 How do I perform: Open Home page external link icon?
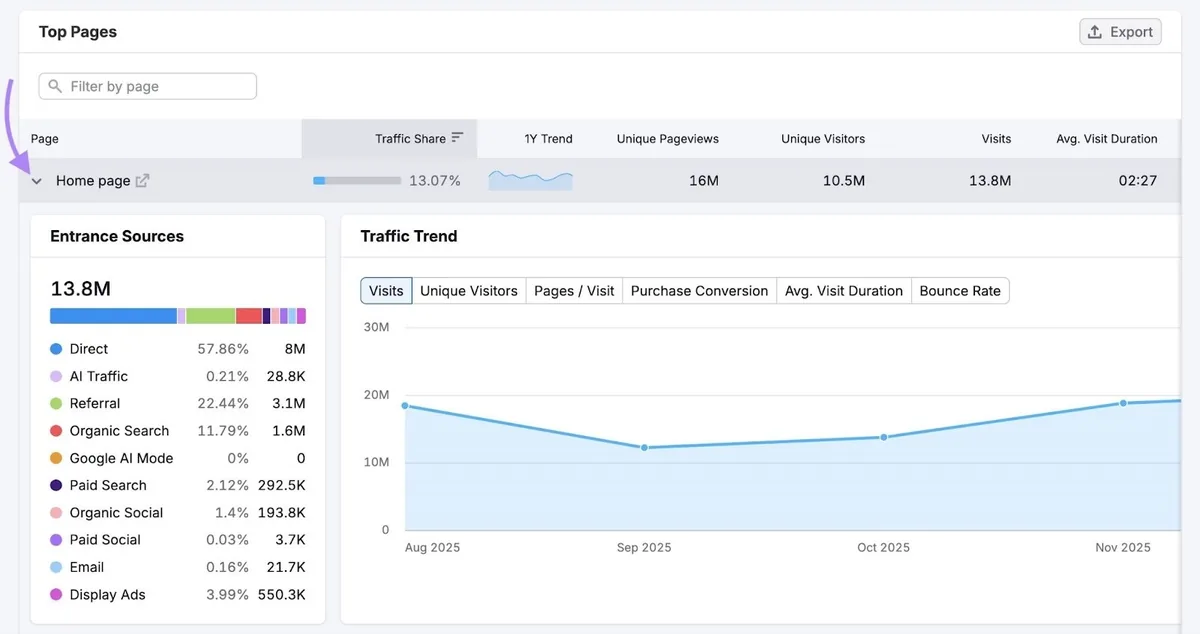(x=143, y=181)
